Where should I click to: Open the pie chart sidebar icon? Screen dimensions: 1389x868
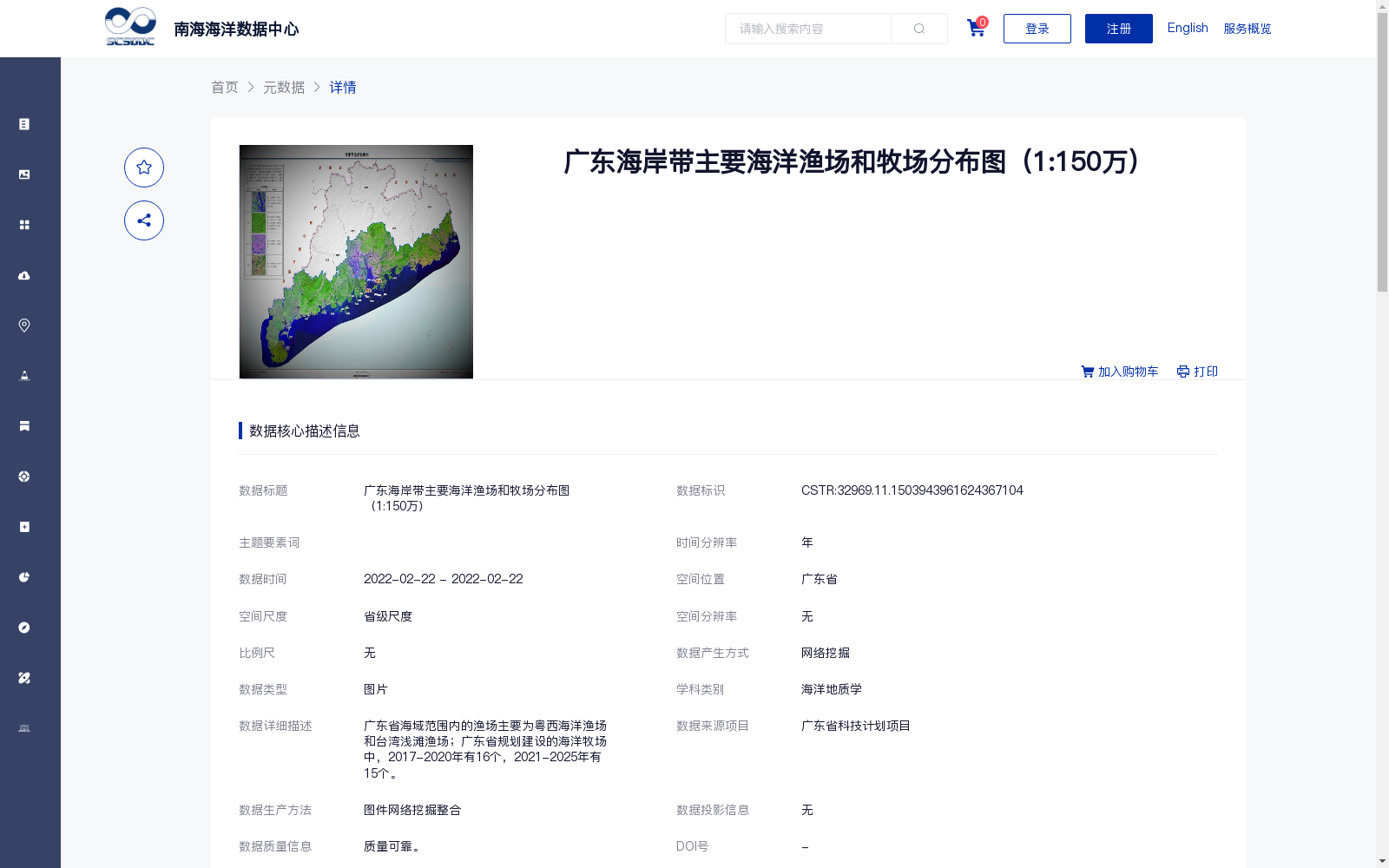pos(23,576)
